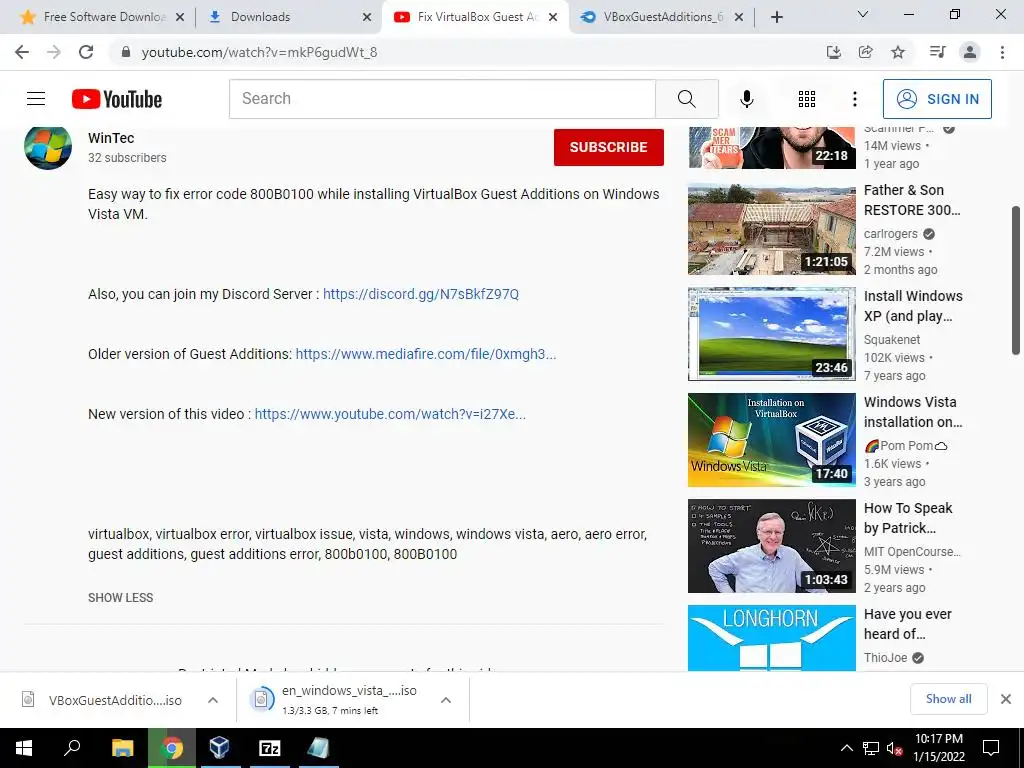Expand options for en_windows_vista download
The width and height of the screenshot is (1024, 768).
pos(446,700)
